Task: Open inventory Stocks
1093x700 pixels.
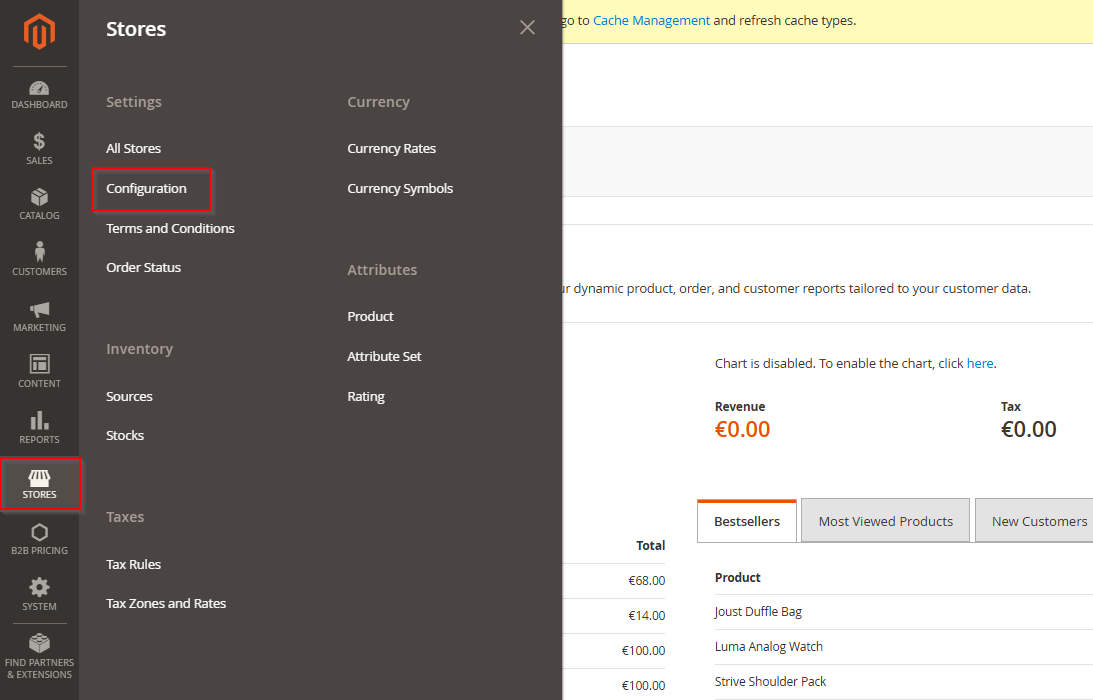Action: coord(125,435)
